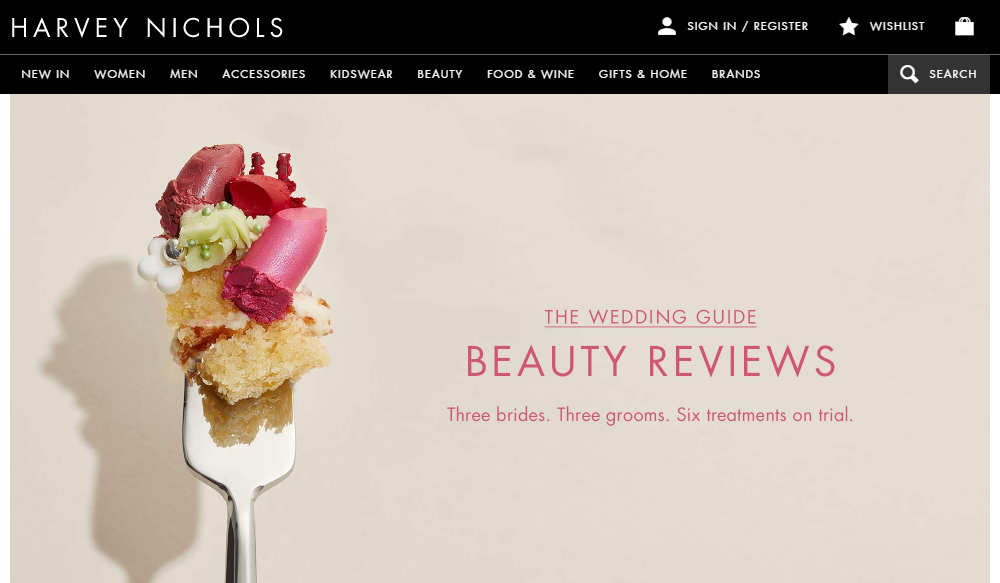1000x583 pixels.
Task: Open the Kidswear menu
Action: tap(361, 74)
